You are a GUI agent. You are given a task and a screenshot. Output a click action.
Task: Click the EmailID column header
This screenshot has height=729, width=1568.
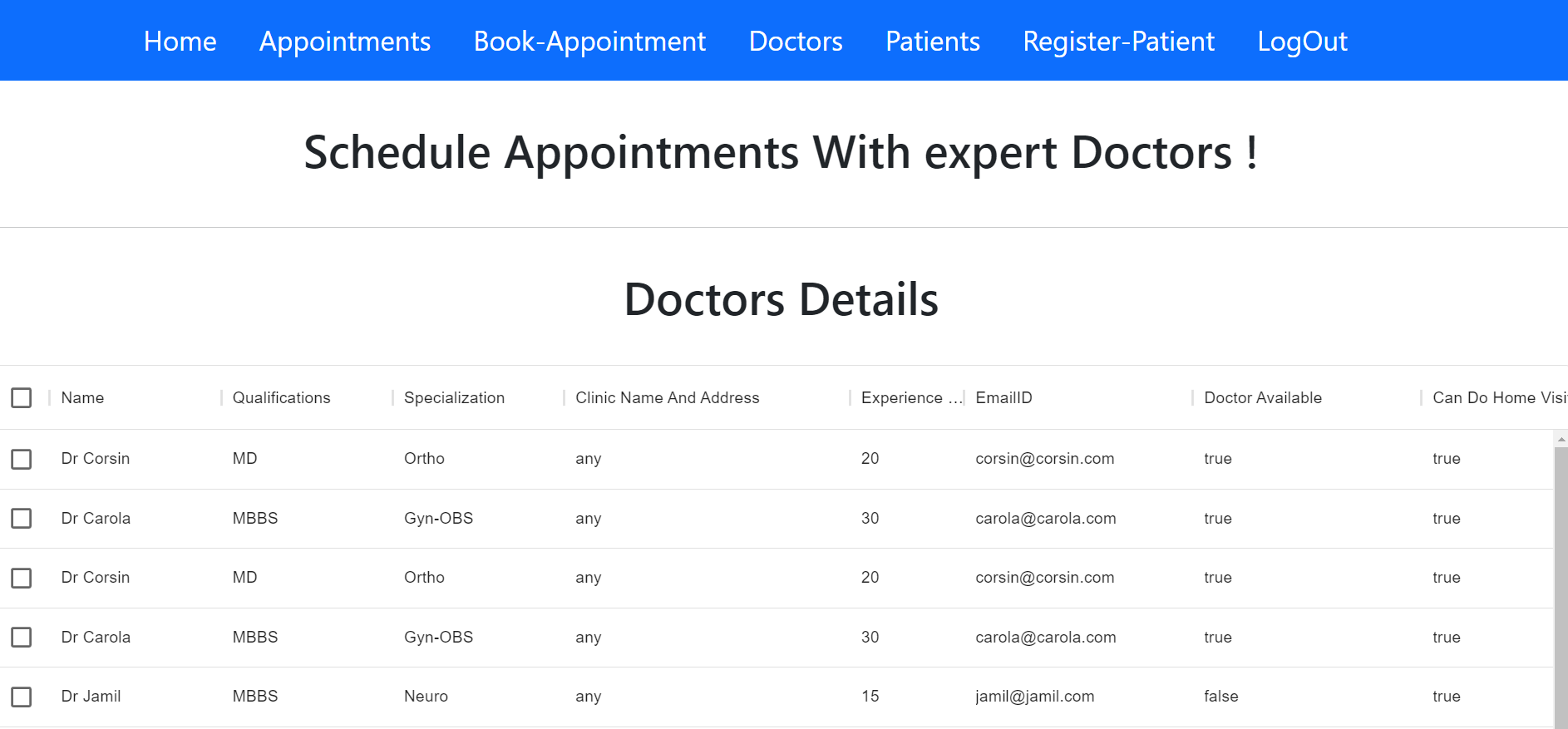1003,397
